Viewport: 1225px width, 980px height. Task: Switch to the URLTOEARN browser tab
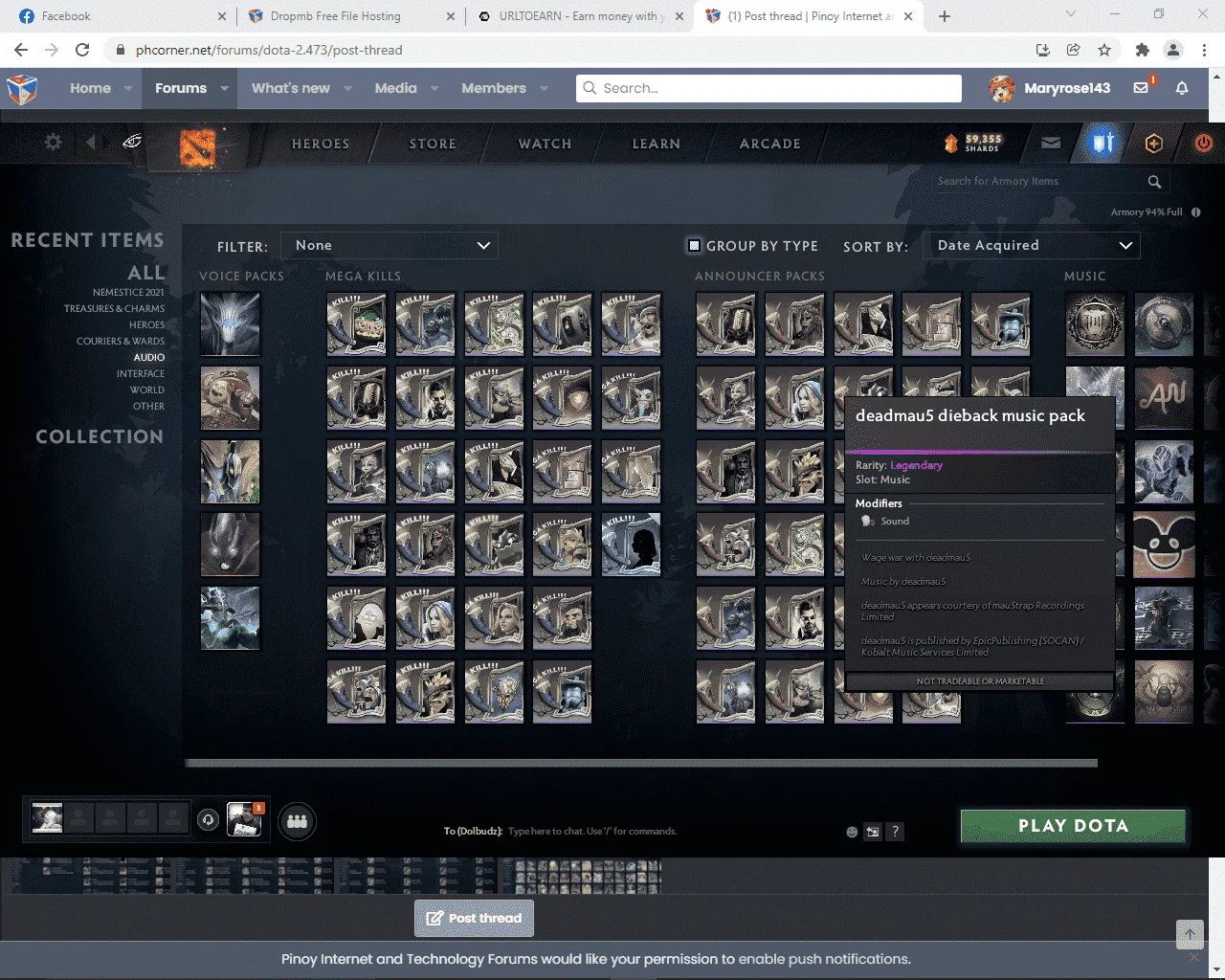(x=578, y=16)
